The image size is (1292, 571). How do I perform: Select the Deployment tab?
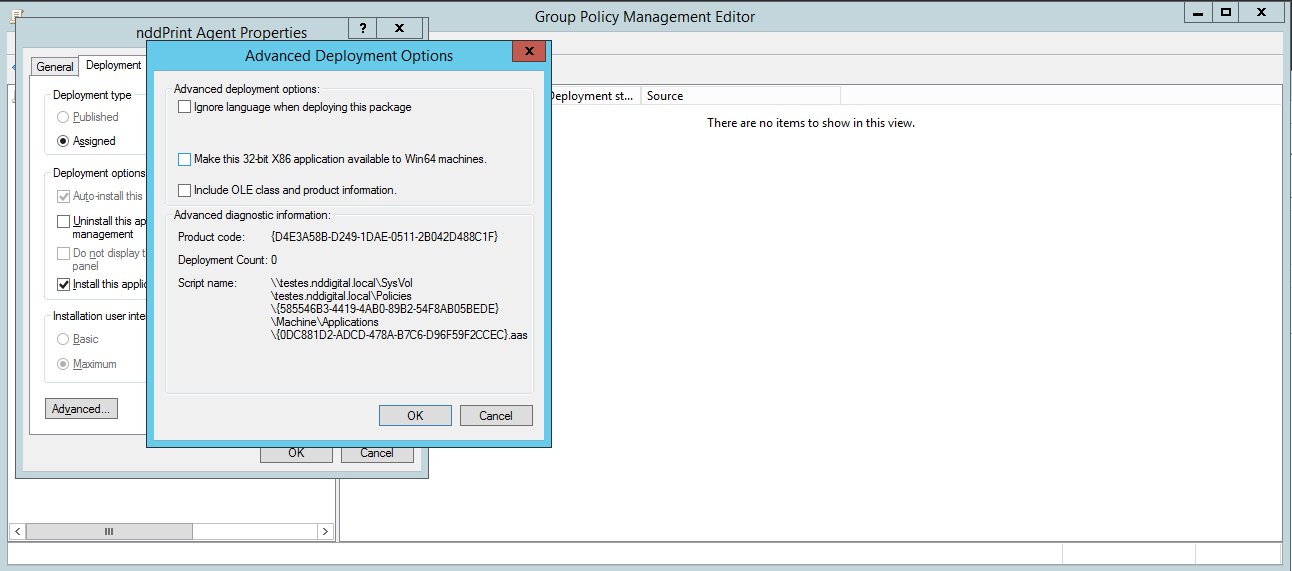click(113, 66)
